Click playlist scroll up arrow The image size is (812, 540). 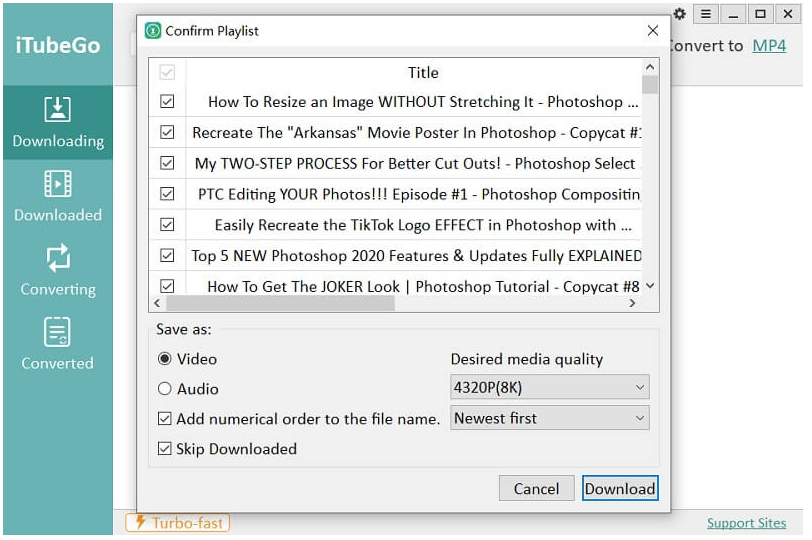click(650, 67)
